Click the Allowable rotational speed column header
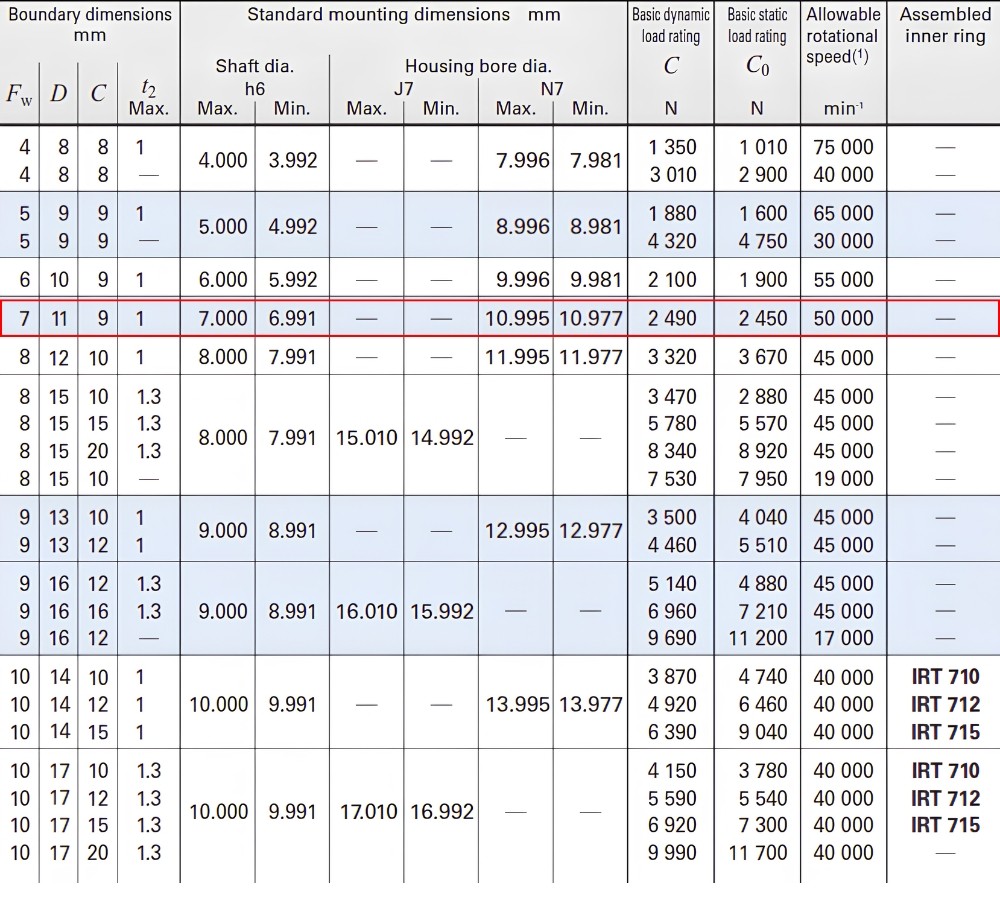Viewport: 1000px width, 909px height. point(842,35)
